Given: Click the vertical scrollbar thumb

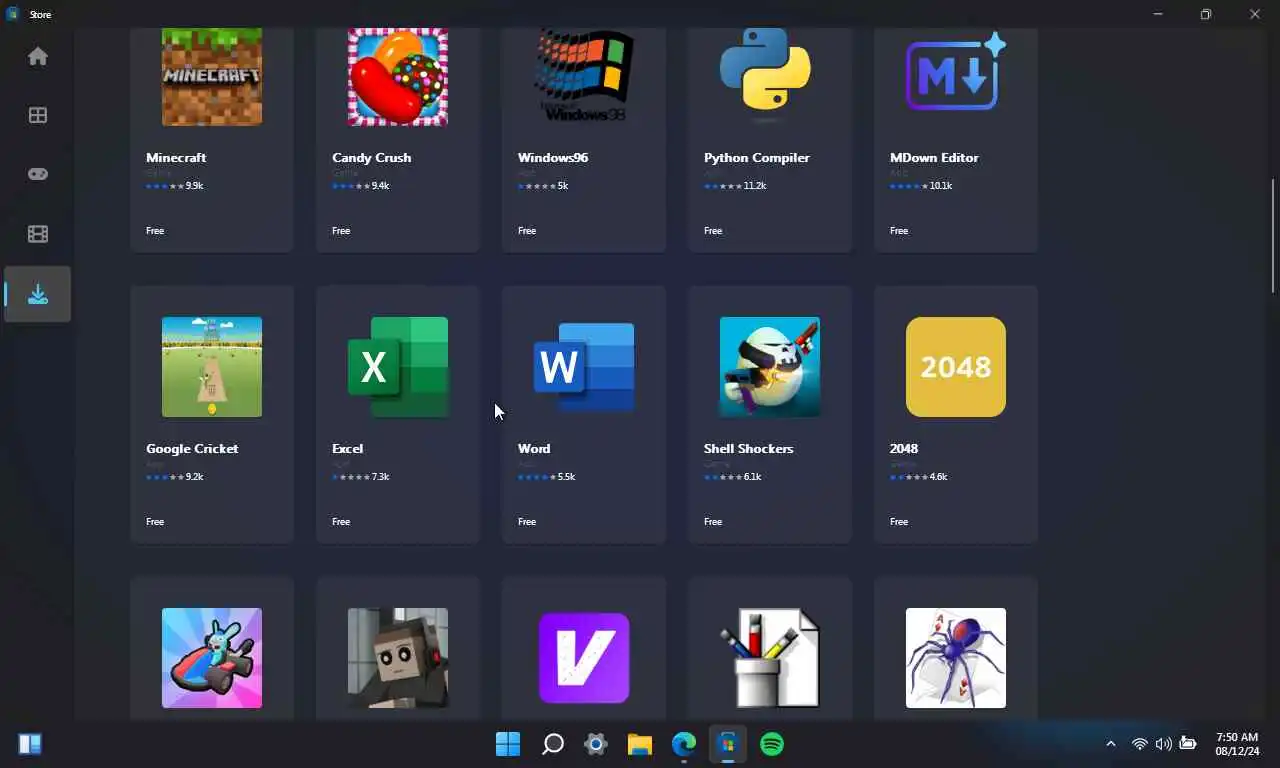Looking at the screenshot, I should [x=1273, y=236].
